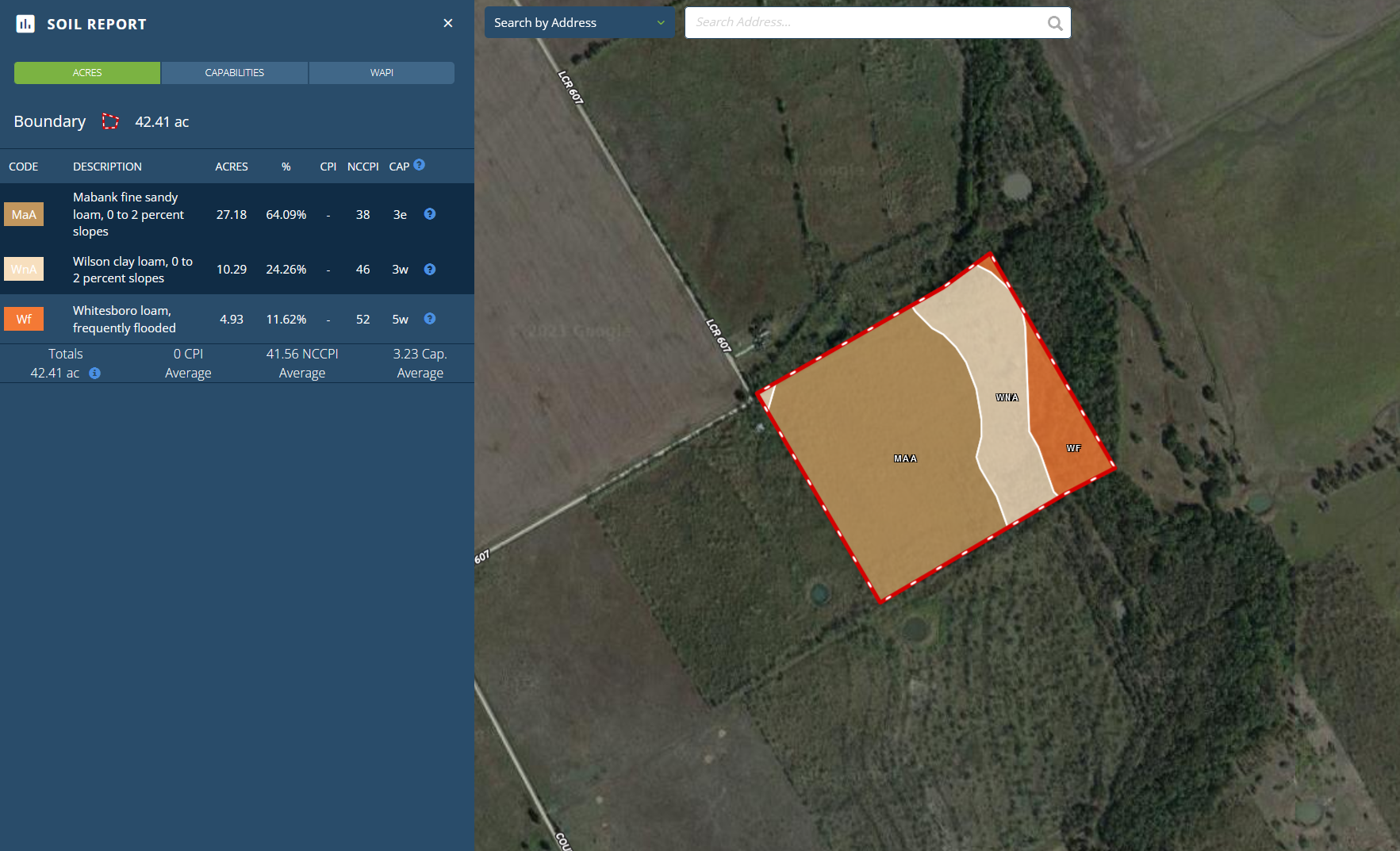Open help icon for Wf soil row
The height and width of the screenshot is (851, 1400).
[x=430, y=319]
